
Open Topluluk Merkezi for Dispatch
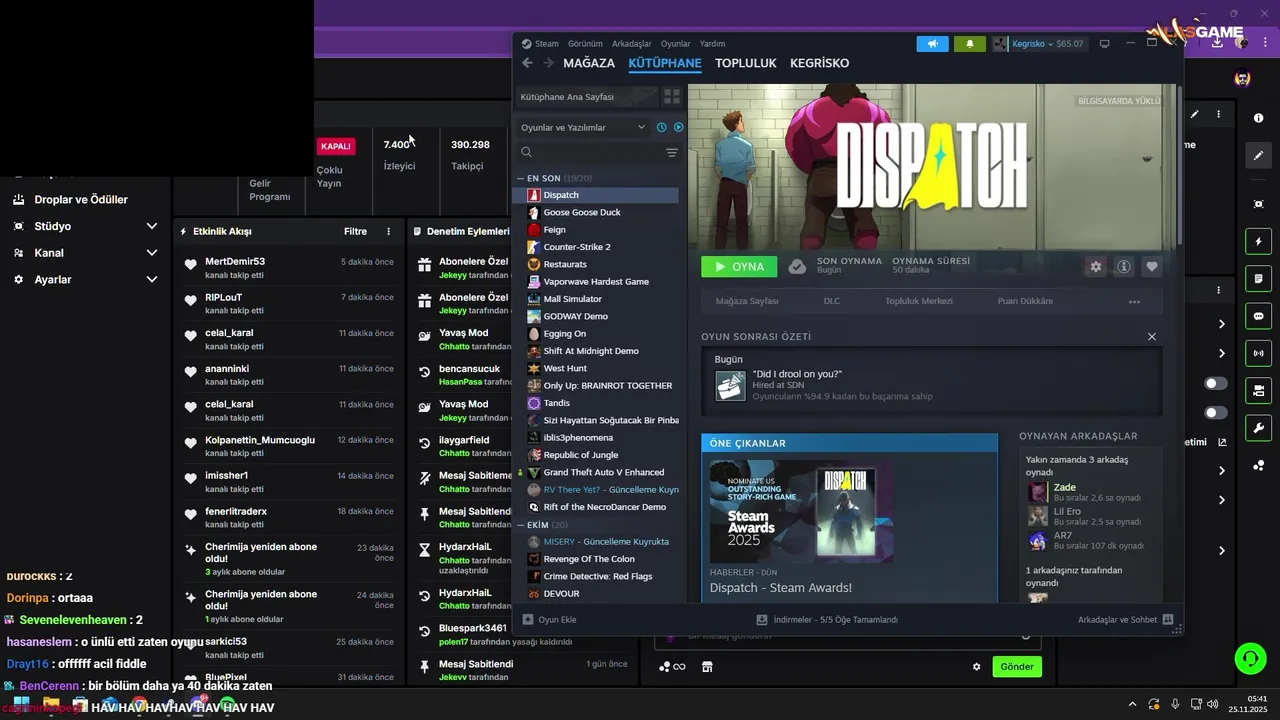click(x=919, y=301)
